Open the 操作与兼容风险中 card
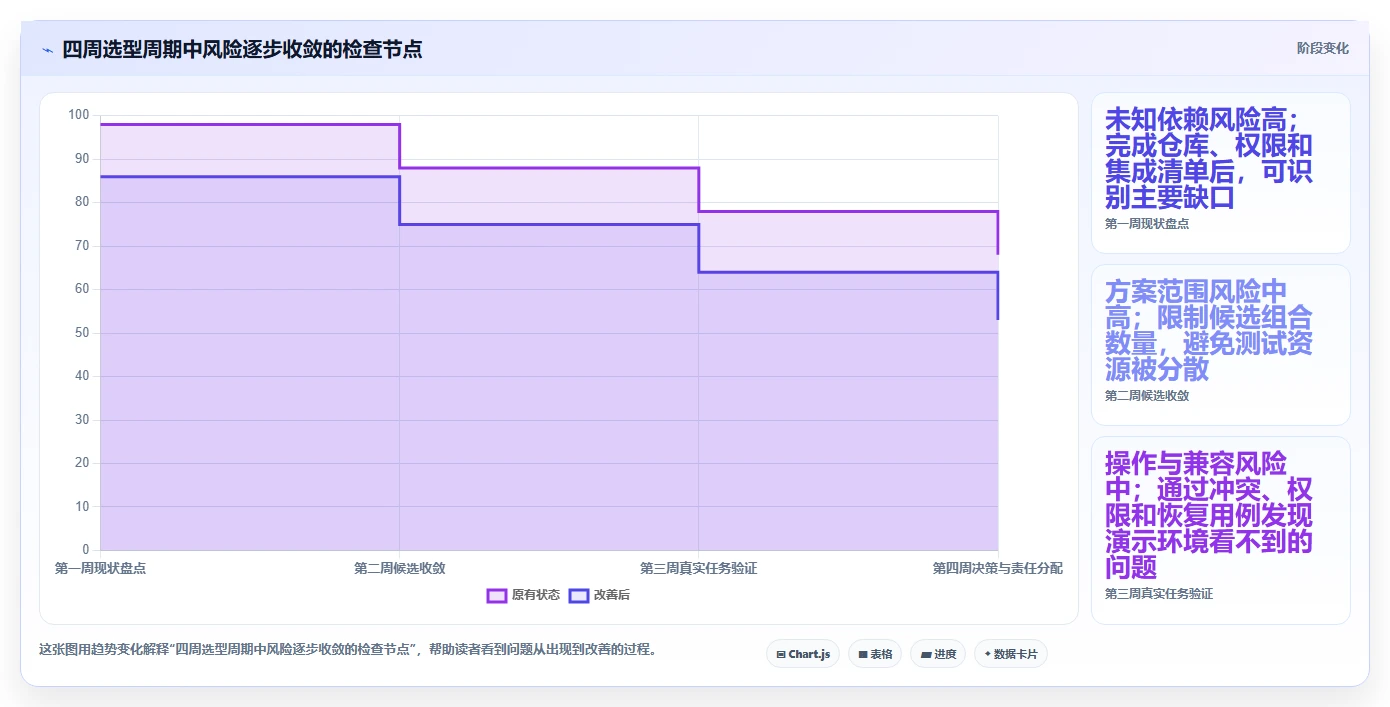The width and height of the screenshot is (1390, 707). (x=1220, y=530)
